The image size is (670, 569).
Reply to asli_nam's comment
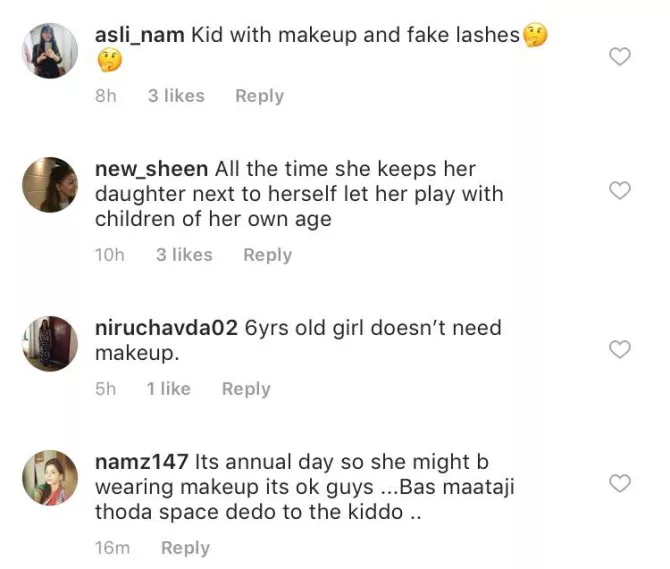pyautogui.click(x=259, y=96)
